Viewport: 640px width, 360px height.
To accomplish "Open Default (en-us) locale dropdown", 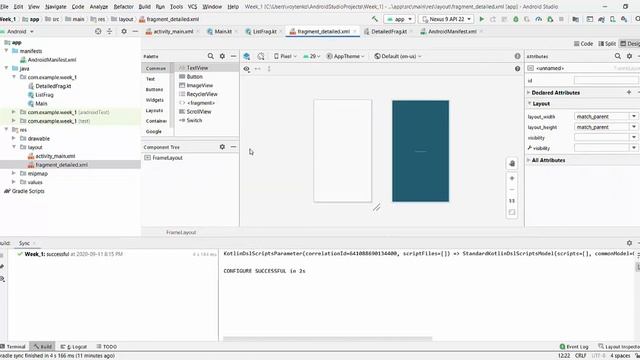I will 398,56.
